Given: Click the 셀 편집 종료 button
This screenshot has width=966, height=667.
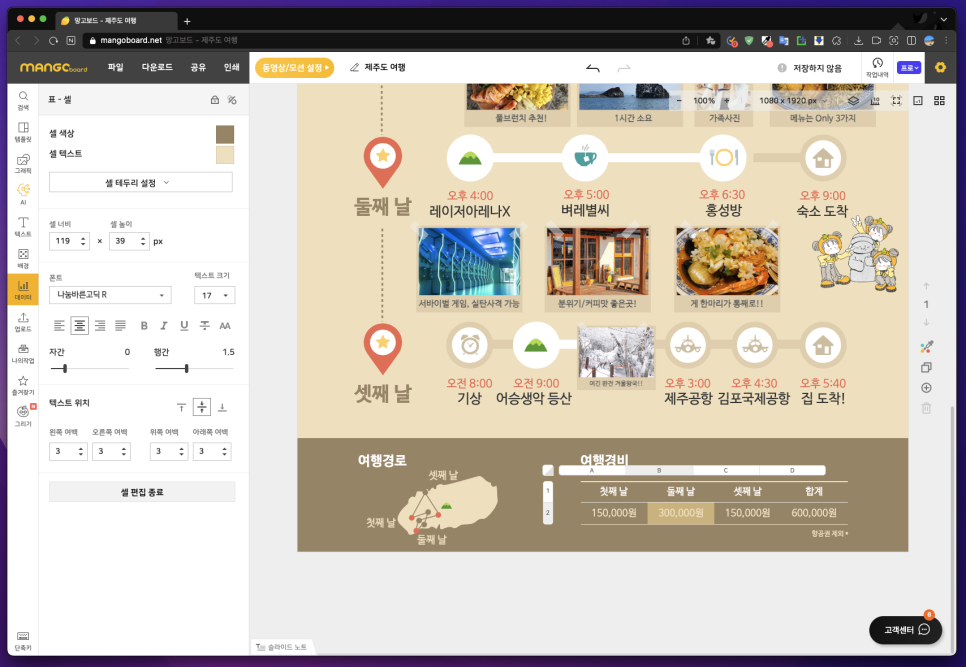Looking at the screenshot, I should pyautogui.click(x=142, y=492).
